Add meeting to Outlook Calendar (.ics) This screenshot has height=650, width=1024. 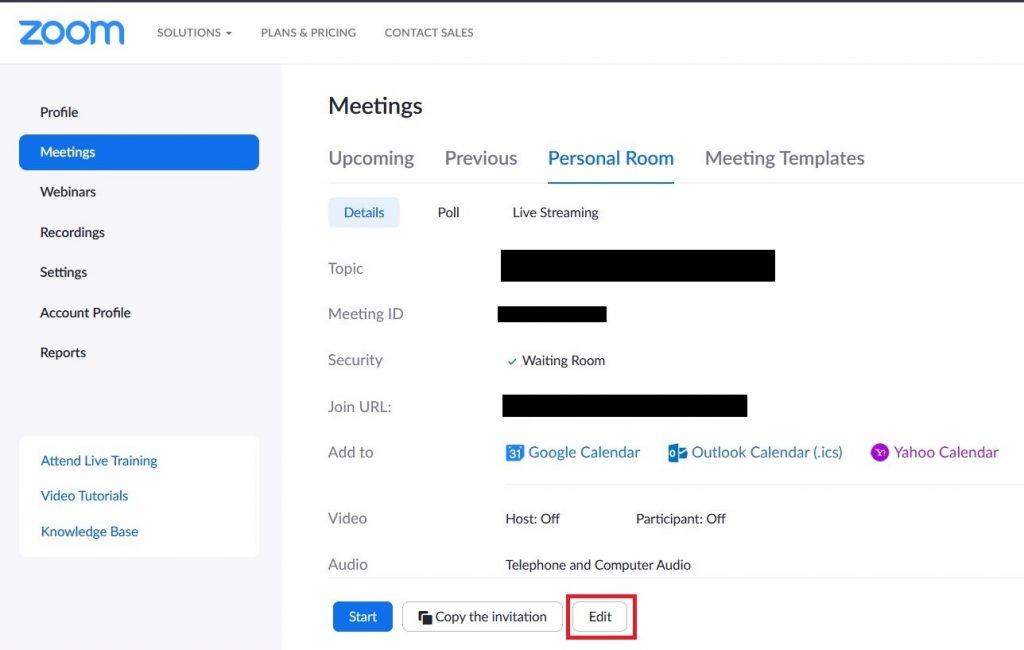coord(767,453)
